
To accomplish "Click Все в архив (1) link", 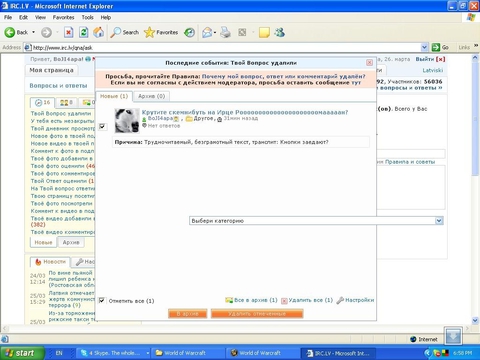I will pos(251,300).
